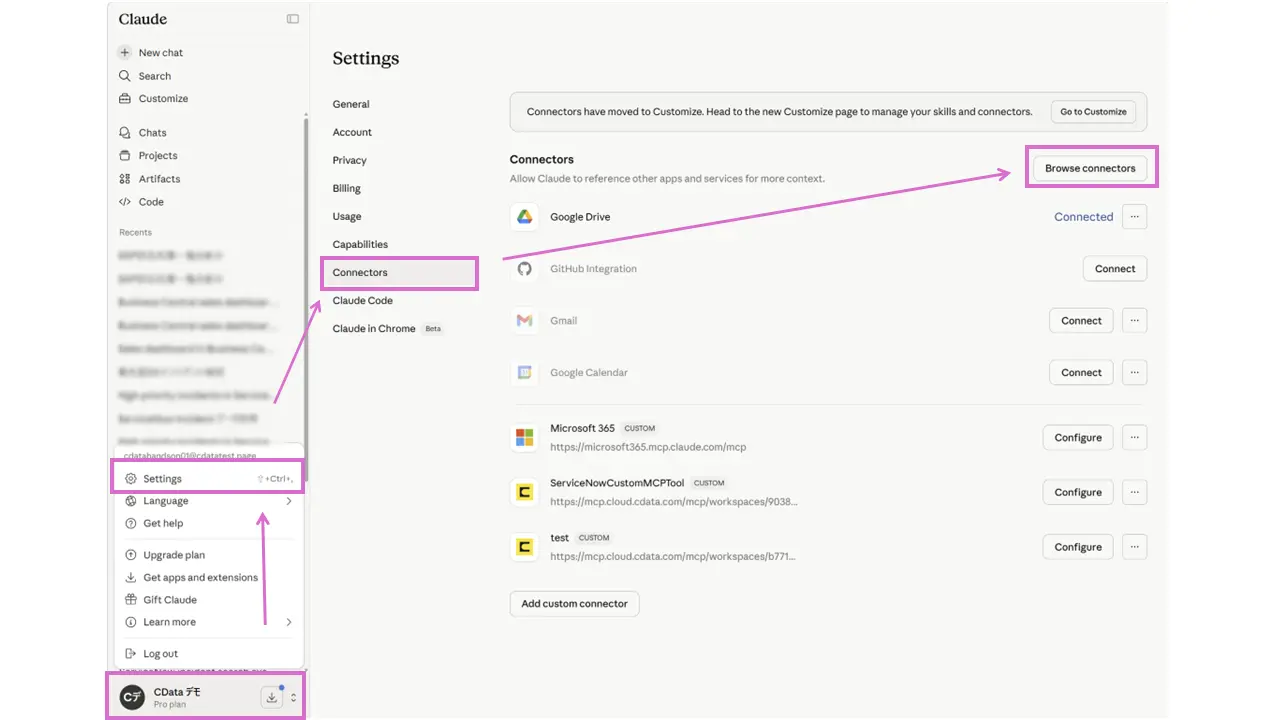Click the sidebar vertical scrollbar
The height and width of the screenshot is (720, 1280).
(305, 300)
